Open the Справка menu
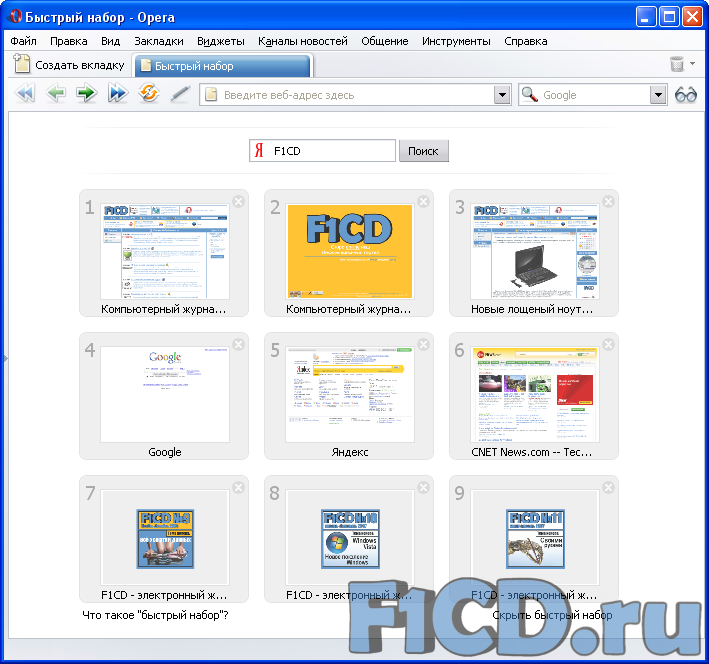Screen dimensions: 709x664 [x=526, y=41]
